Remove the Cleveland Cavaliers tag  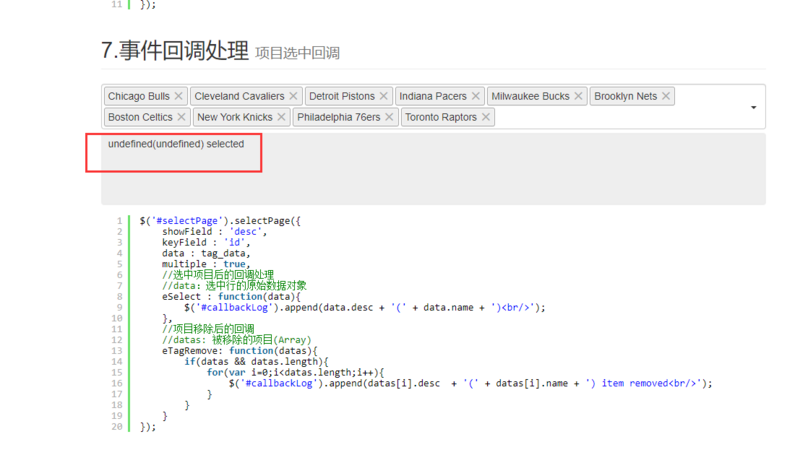click(293, 96)
